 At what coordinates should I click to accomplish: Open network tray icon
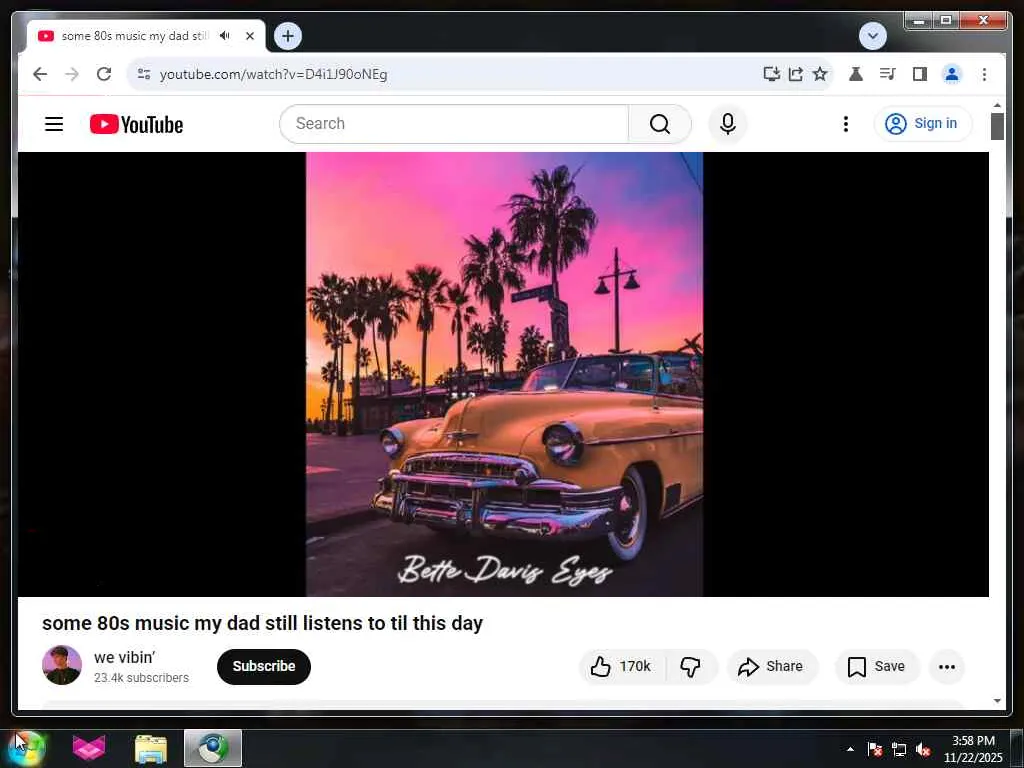click(899, 749)
